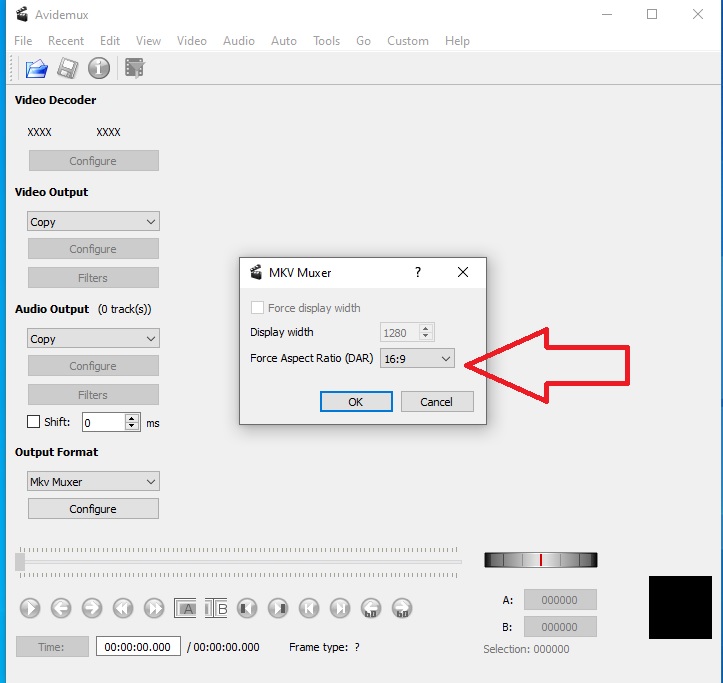Open Force Aspect Ratio 16:9 dropdown
The image size is (723, 683).
coord(417,358)
